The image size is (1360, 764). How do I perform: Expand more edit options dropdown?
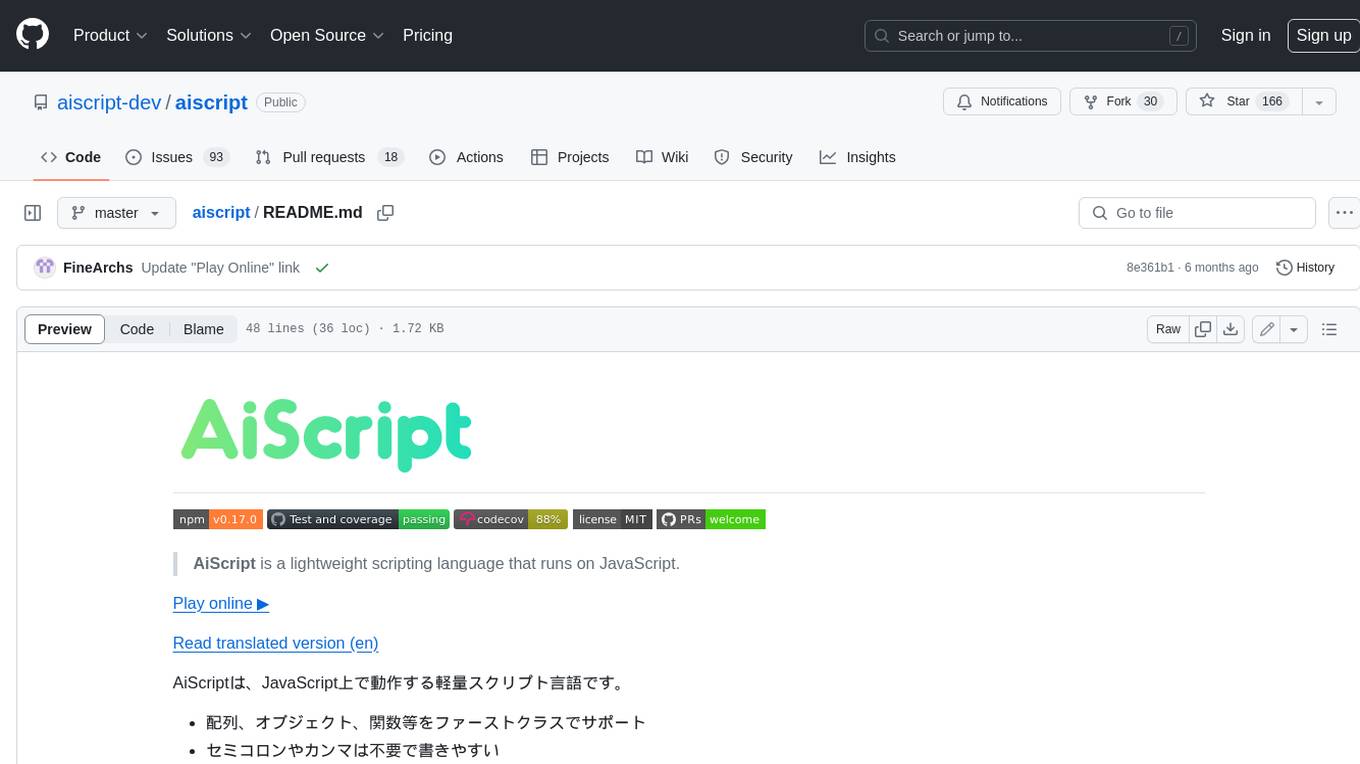click(1294, 329)
